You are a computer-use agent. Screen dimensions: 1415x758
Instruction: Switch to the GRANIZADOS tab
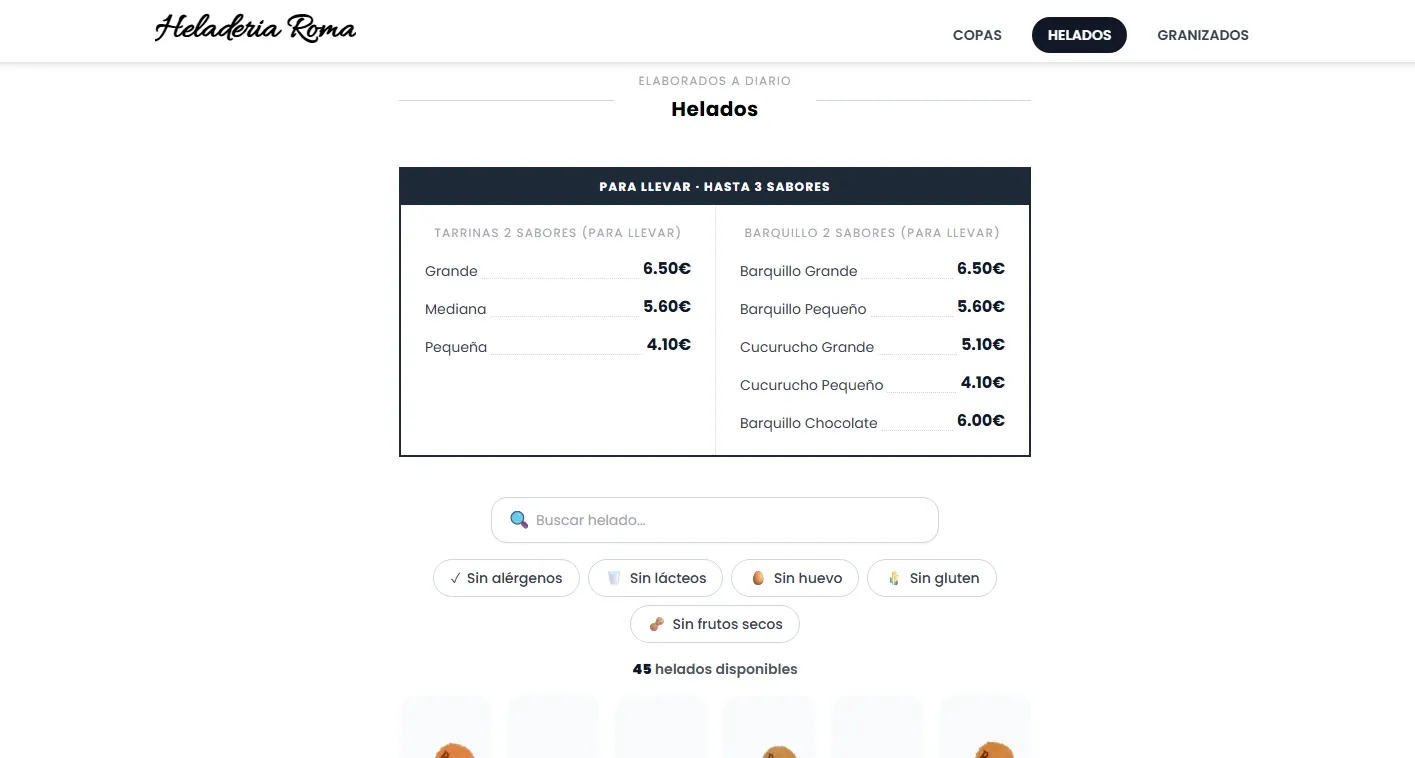[1202, 35]
